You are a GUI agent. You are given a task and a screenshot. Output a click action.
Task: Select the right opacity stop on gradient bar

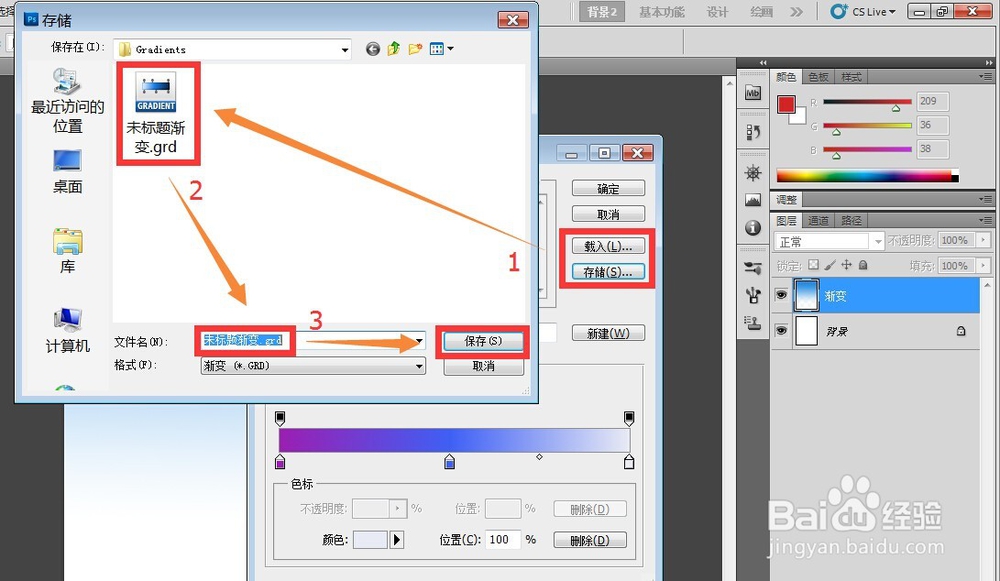629,418
